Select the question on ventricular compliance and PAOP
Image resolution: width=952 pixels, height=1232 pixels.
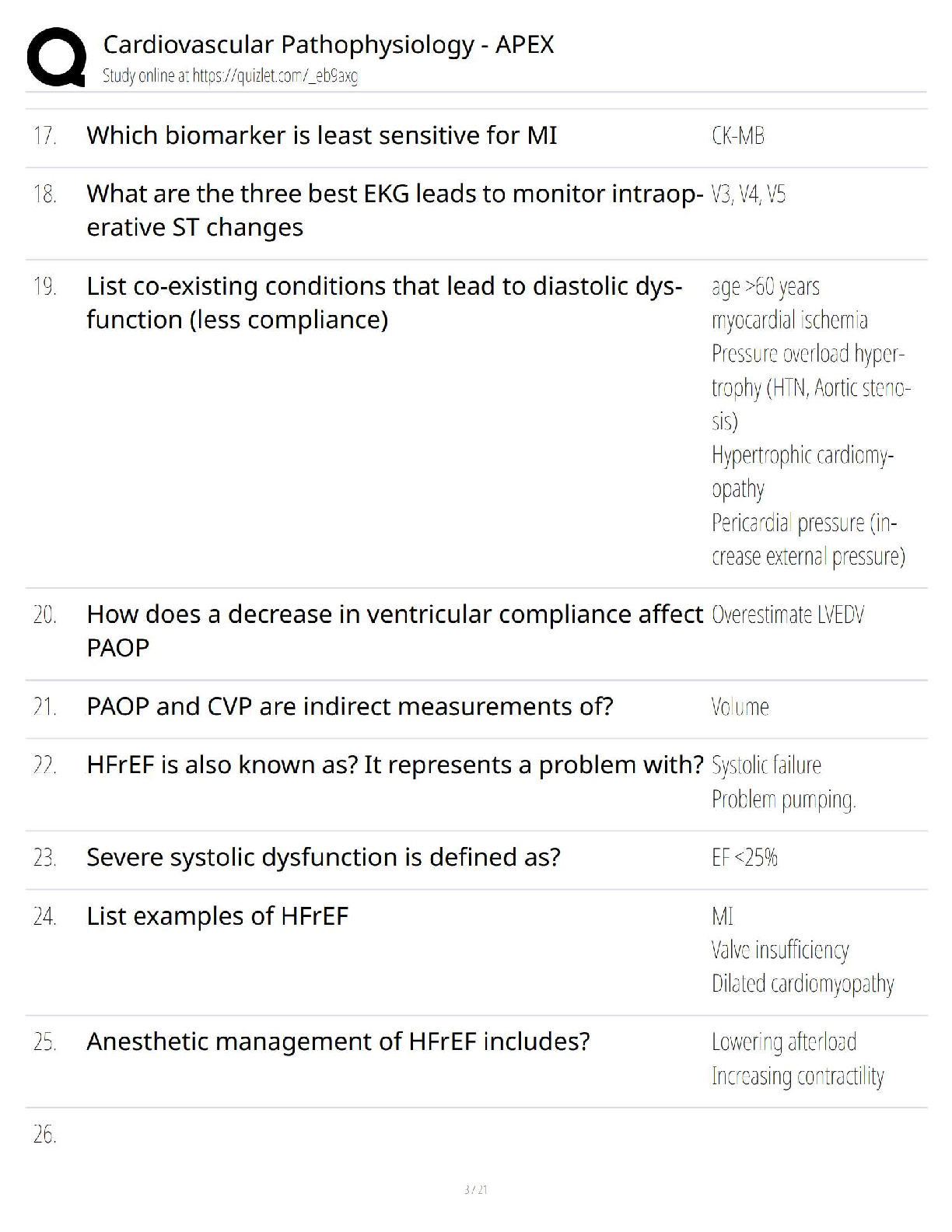pos(394,630)
